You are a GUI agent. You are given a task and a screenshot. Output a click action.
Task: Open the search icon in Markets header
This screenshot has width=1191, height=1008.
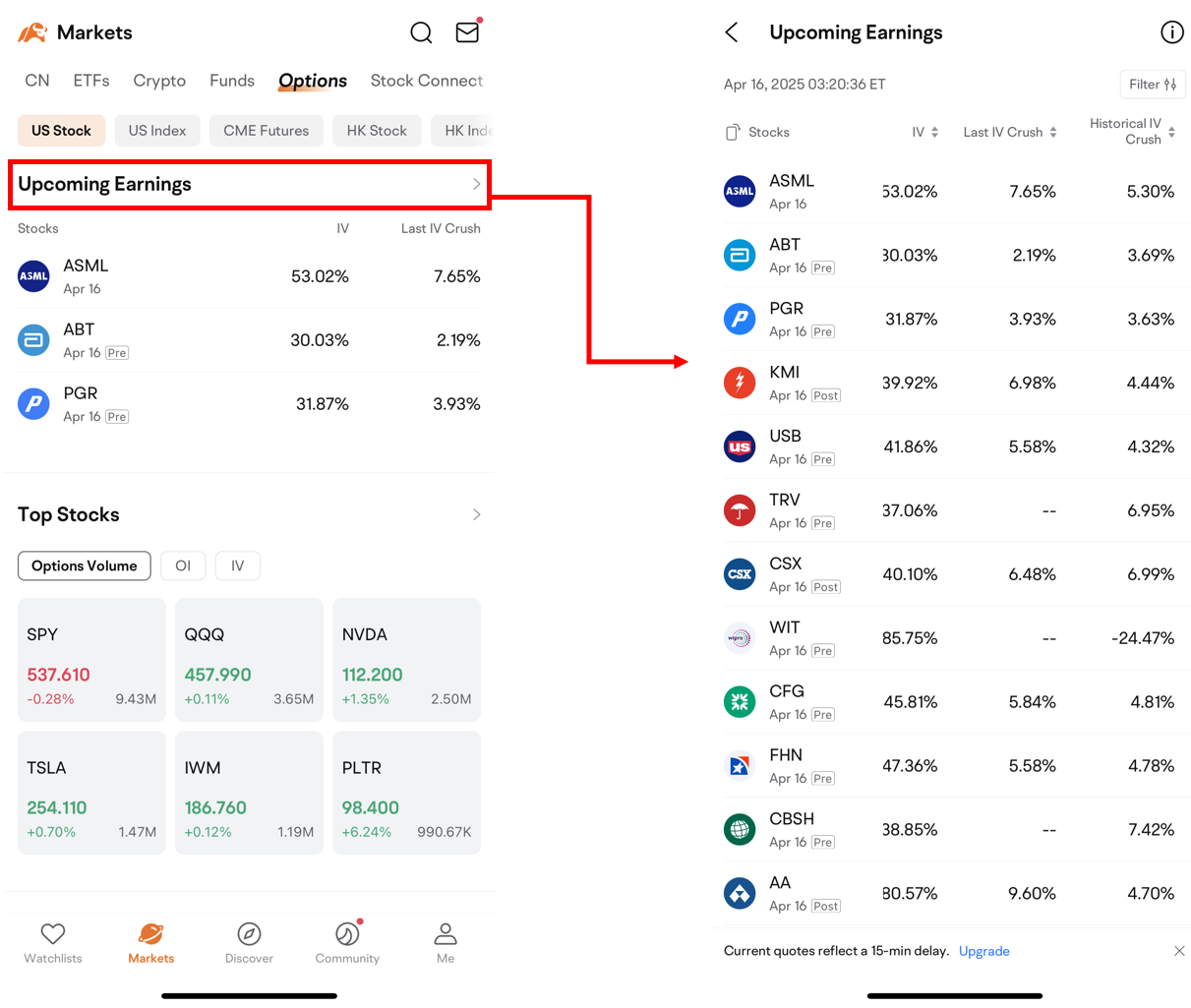tap(421, 32)
